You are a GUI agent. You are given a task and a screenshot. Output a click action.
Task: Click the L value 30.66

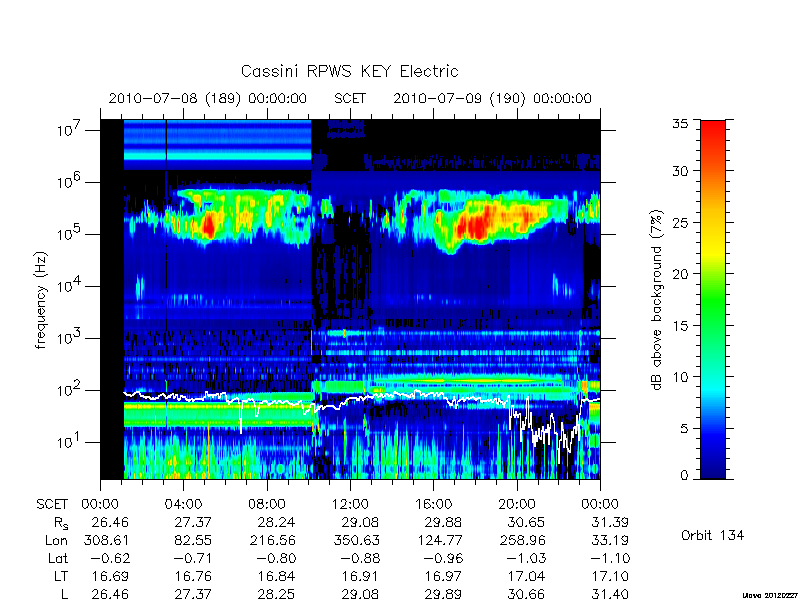pyautogui.click(x=526, y=594)
